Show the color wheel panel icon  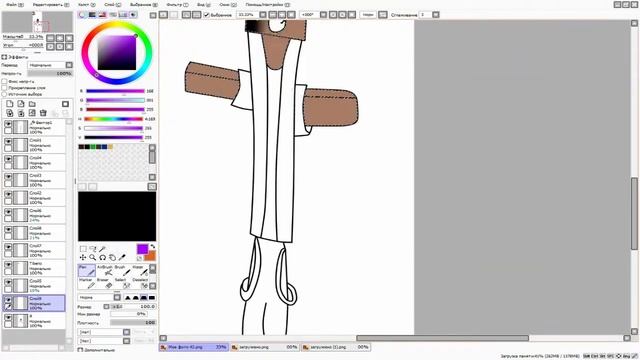(x=82, y=15)
